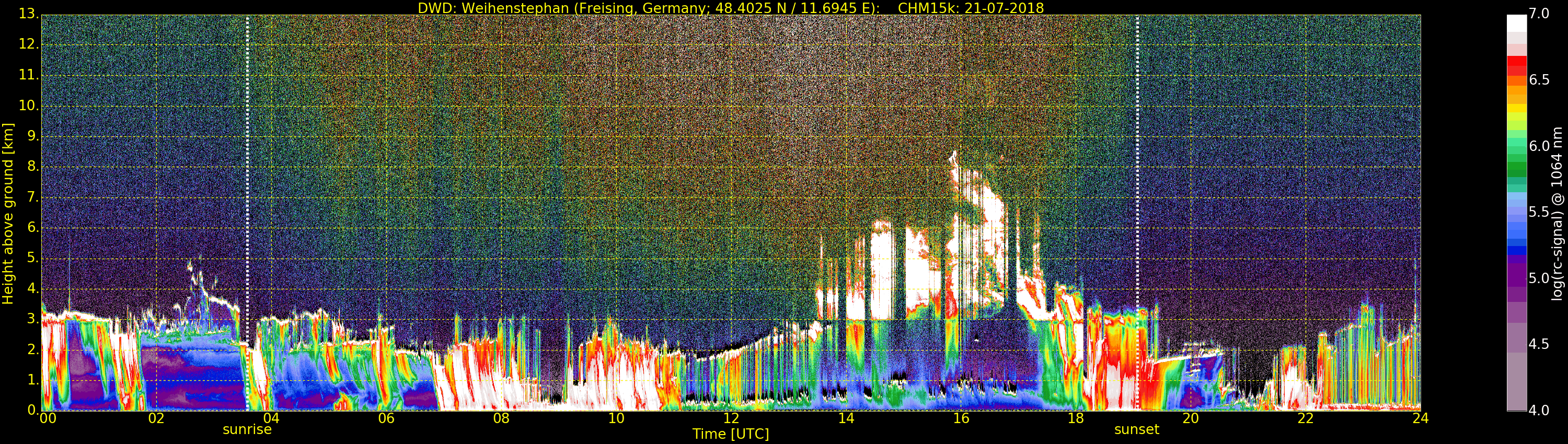
Task: Click the colorbar tick label 7.0
Action: click(1539, 14)
